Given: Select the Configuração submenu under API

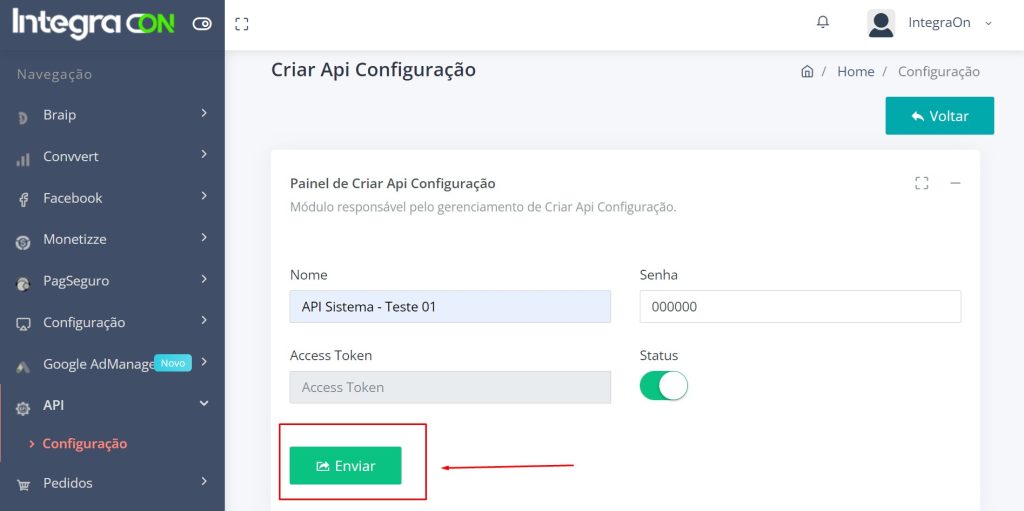Looking at the screenshot, I should 84,444.
